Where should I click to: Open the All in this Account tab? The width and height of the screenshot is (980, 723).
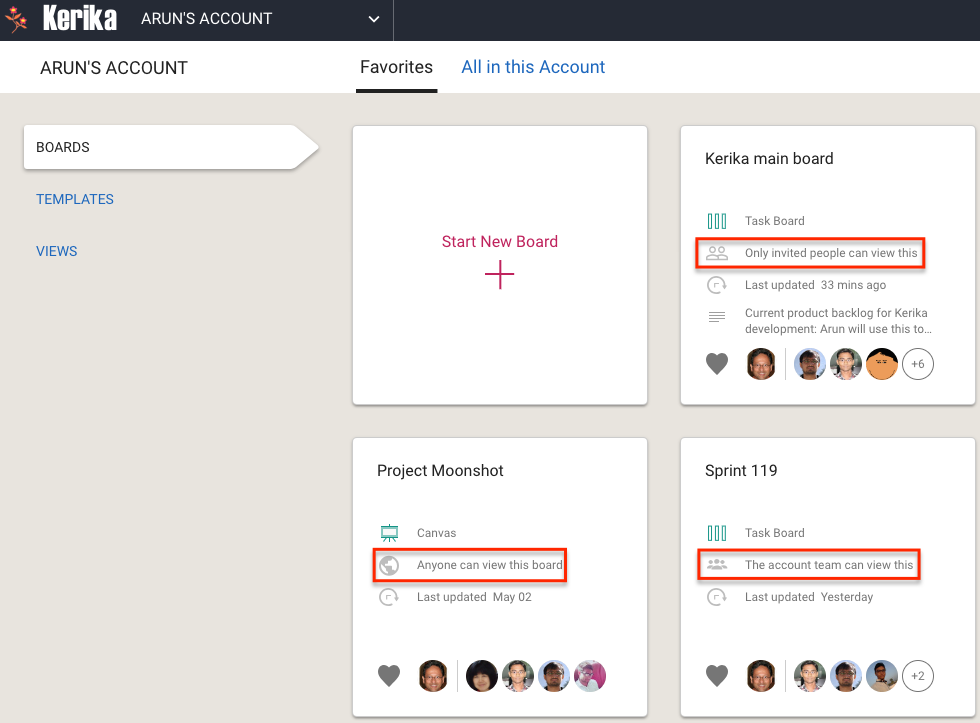point(533,67)
